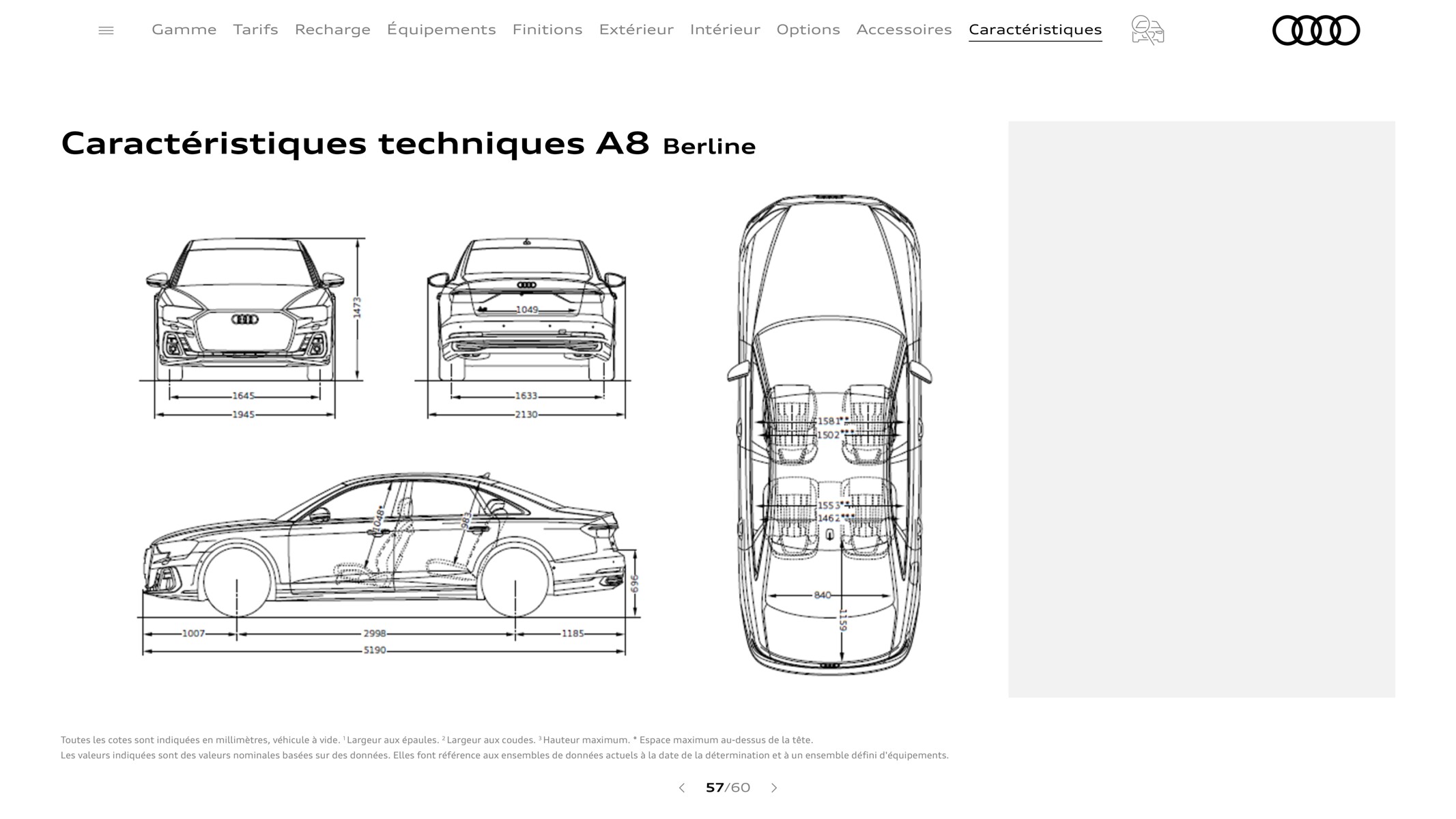The width and height of the screenshot is (1456, 819).
Task: Click the rear headroom value 983
Action: tap(466, 521)
